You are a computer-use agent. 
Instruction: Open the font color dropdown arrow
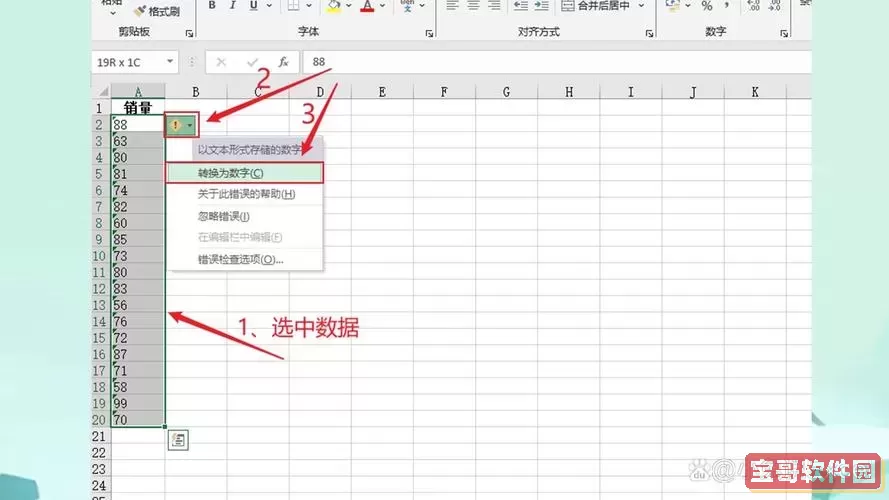point(383,6)
